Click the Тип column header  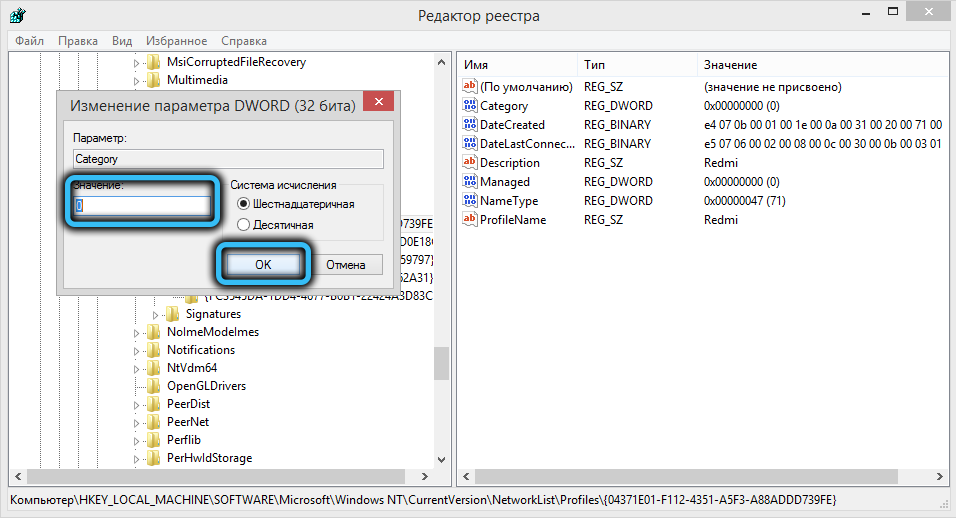pos(595,65)
